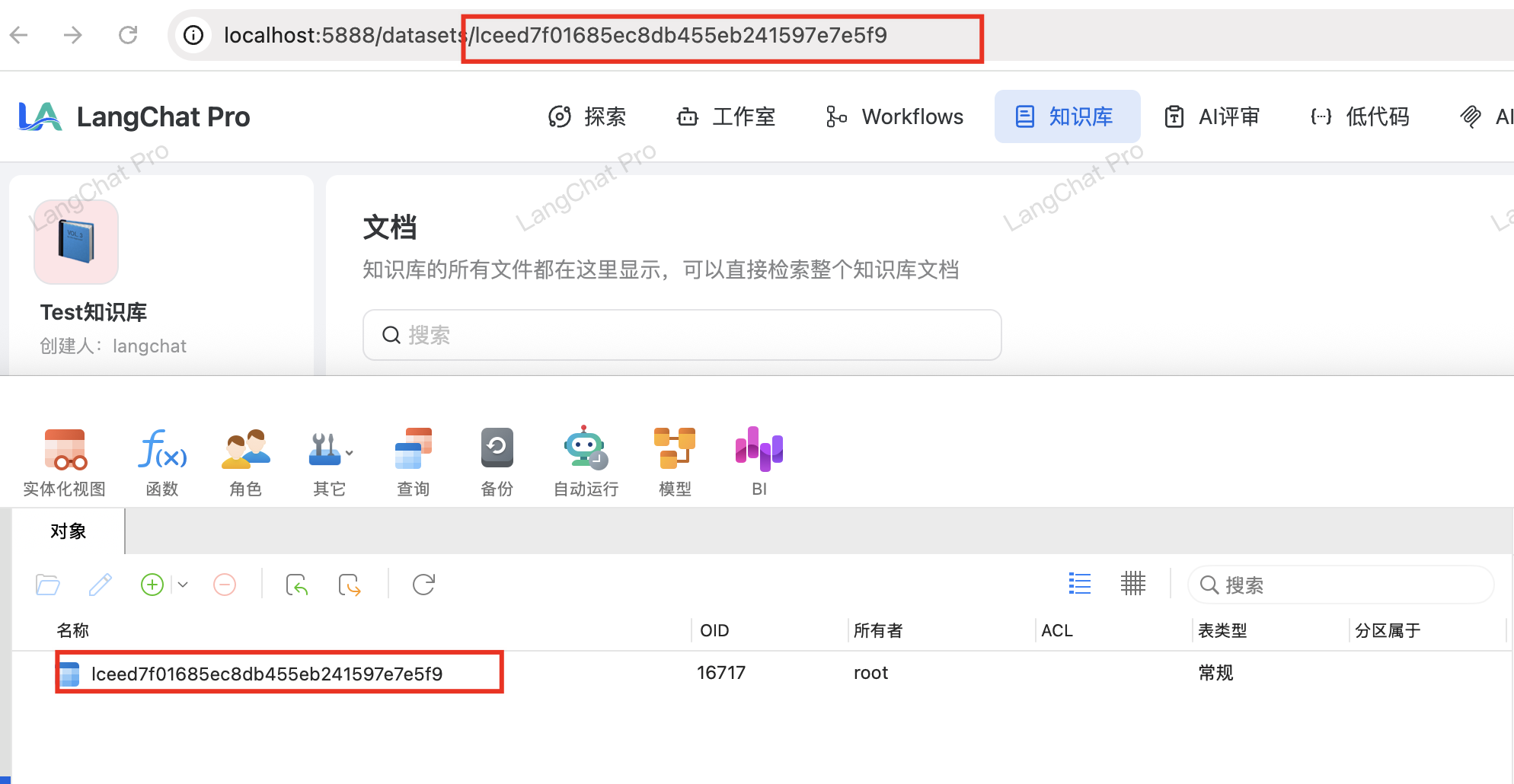The image size is (1514, 784).
Task: Open the 角色 roles icon
Action: [245, 450]
